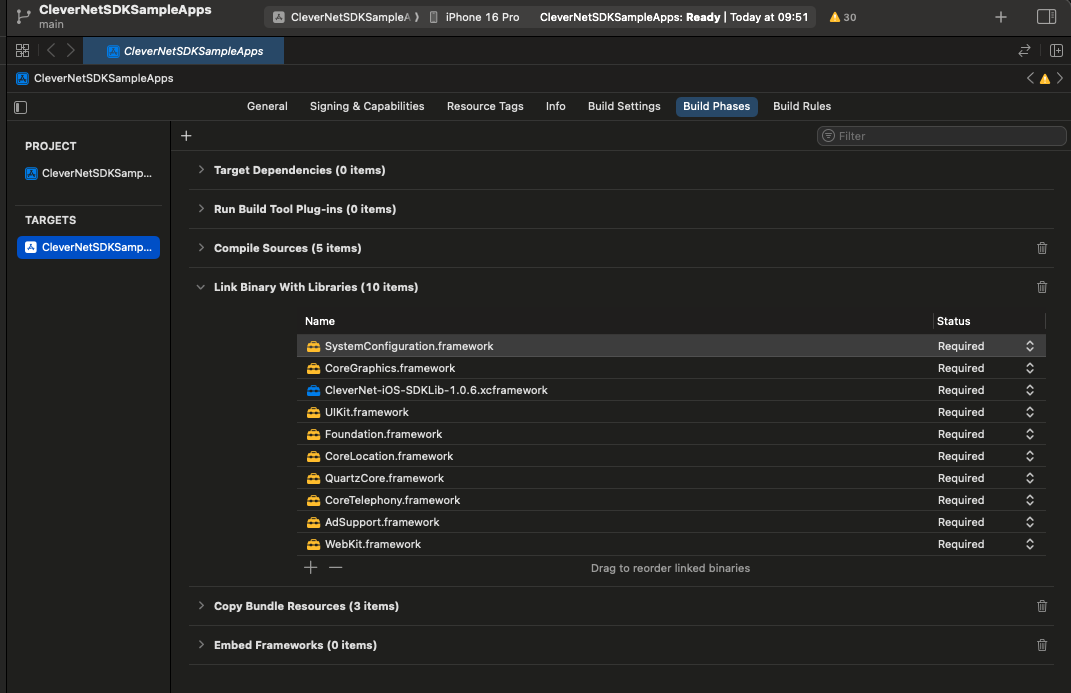Open status dropdown for SystemConfiguration.framework
Viewport: 1071px width, 693px height.
pyautogui.click(x=1029, y=346)
